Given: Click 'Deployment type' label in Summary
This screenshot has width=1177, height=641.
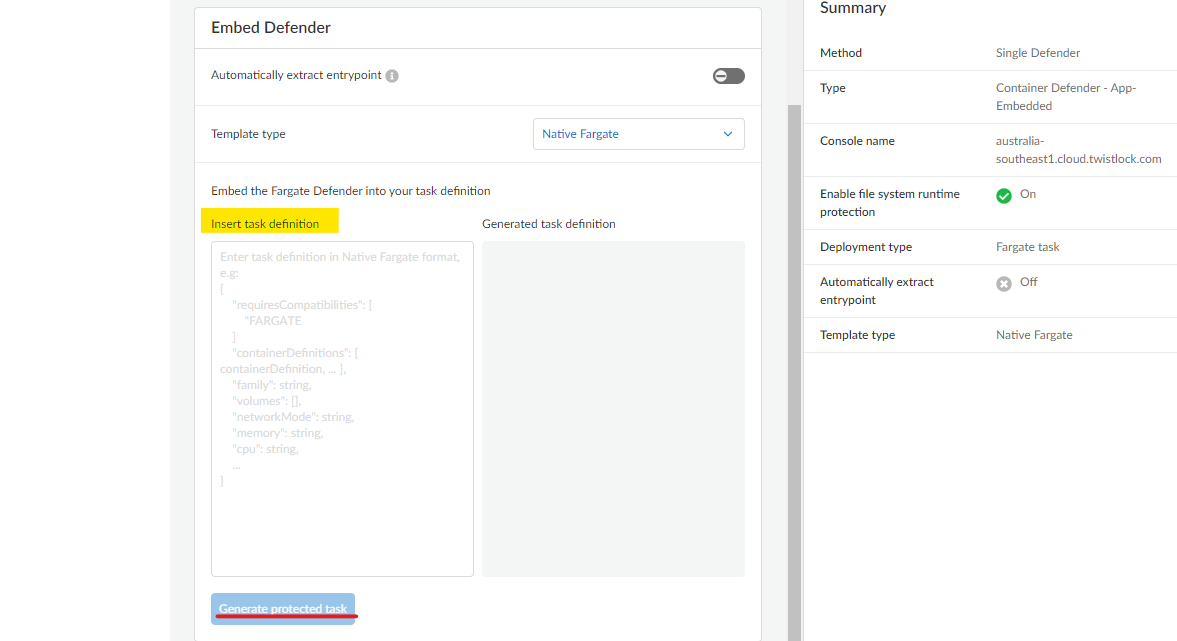Looking at the screenshot, I should [866, 247].
